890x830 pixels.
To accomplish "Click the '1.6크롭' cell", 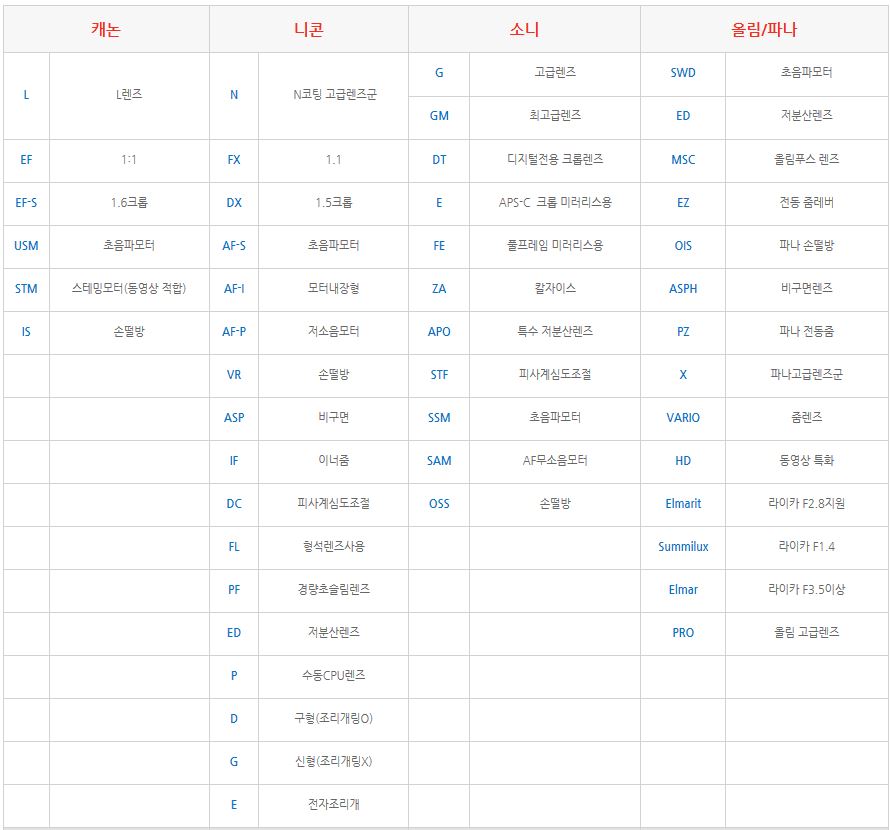I will click(129, 203).
